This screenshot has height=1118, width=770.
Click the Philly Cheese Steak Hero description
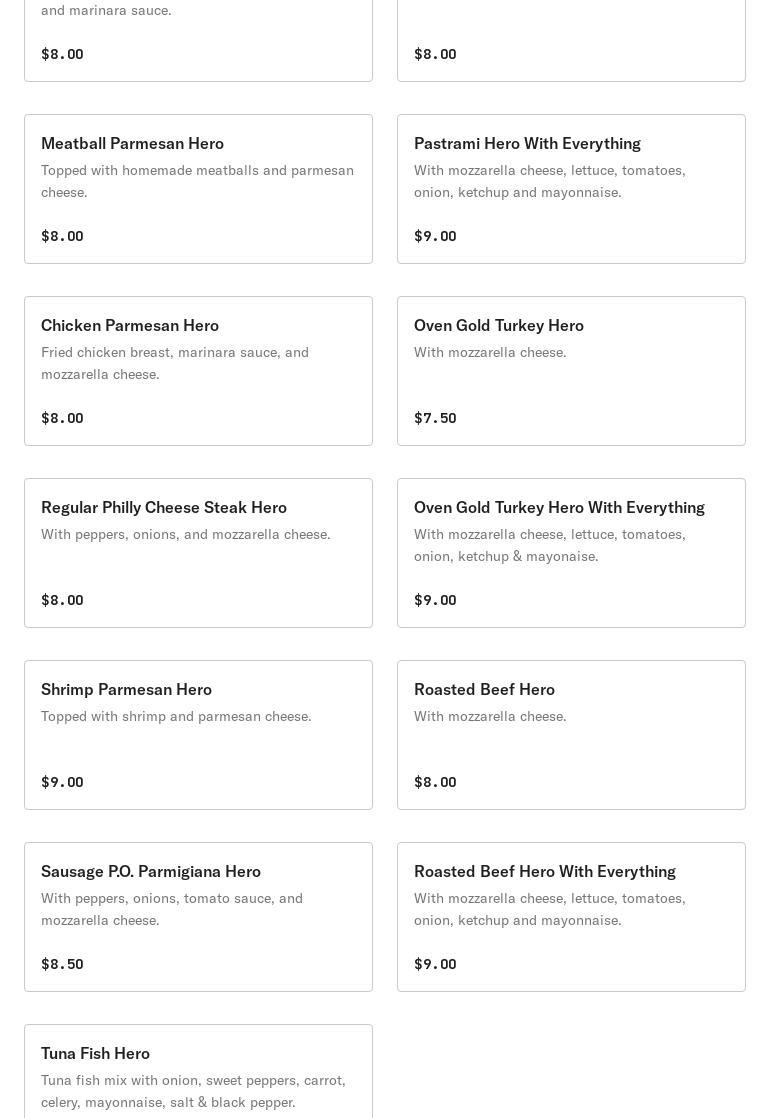[185, 534]
